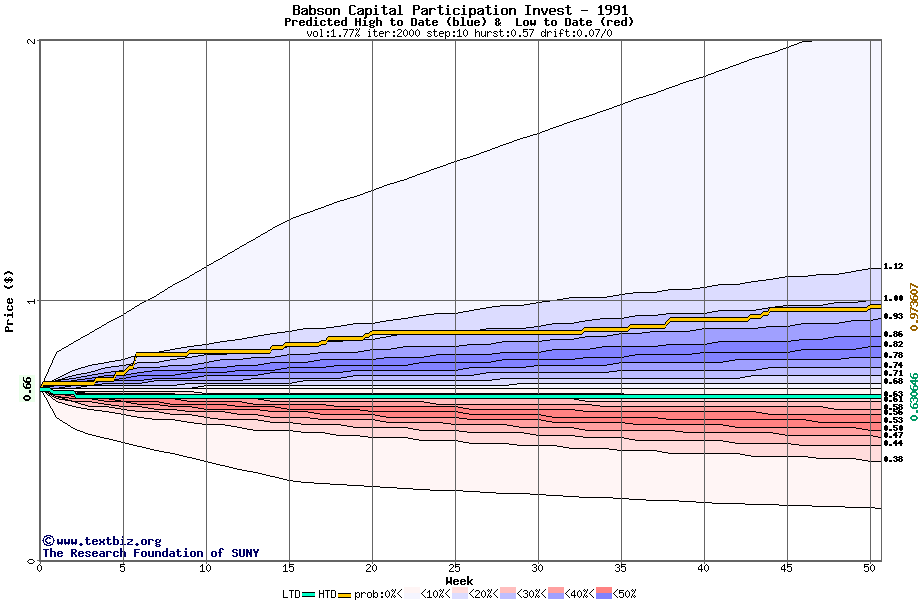Click the 'HTD' legend text
The width and height of the screenshot is (920, 600).
click(x=327, y=594)
